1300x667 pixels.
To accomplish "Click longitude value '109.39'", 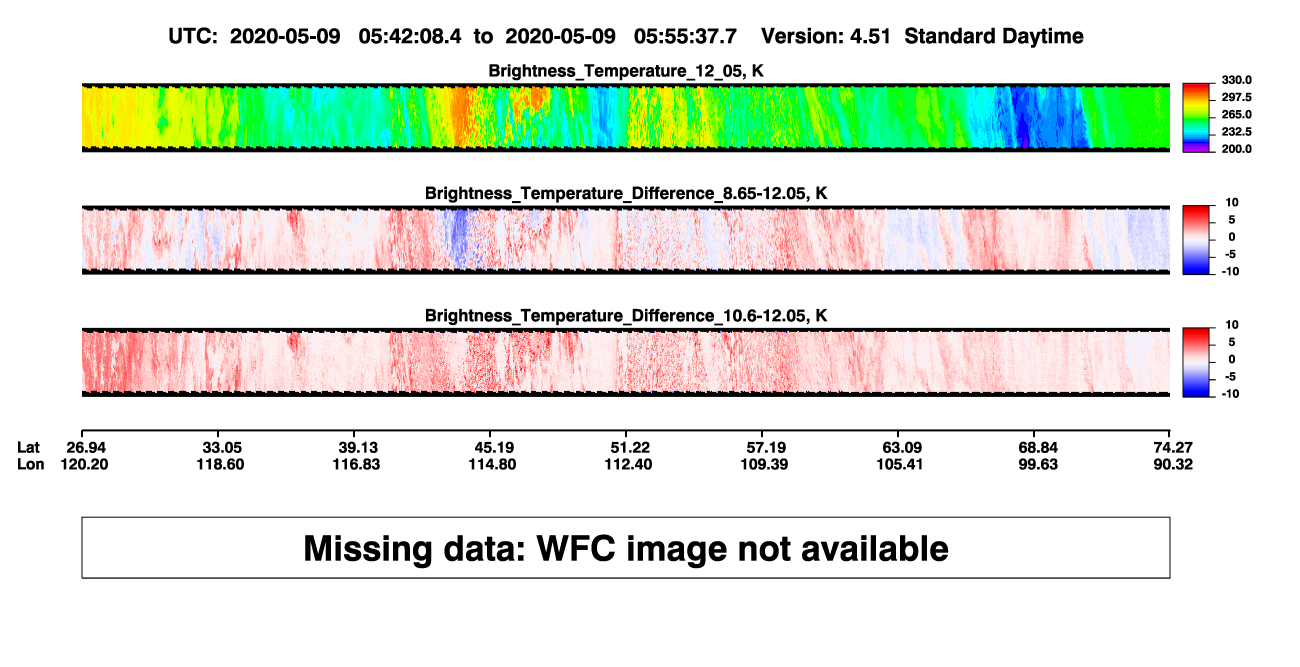I will 765,464.
